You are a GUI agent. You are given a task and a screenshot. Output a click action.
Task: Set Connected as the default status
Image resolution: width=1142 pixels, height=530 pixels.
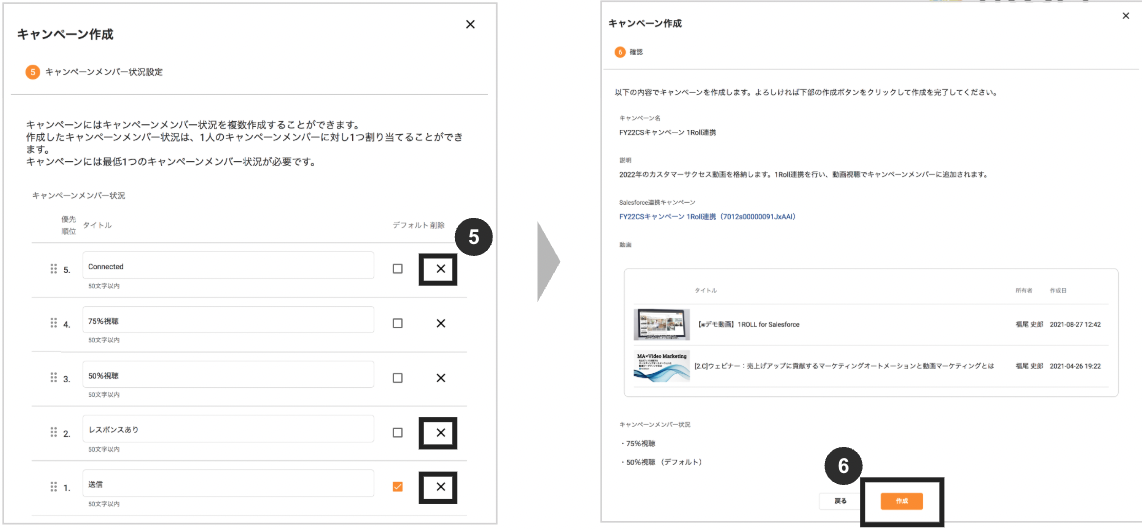pyautogui.click(x=398, y=269)
